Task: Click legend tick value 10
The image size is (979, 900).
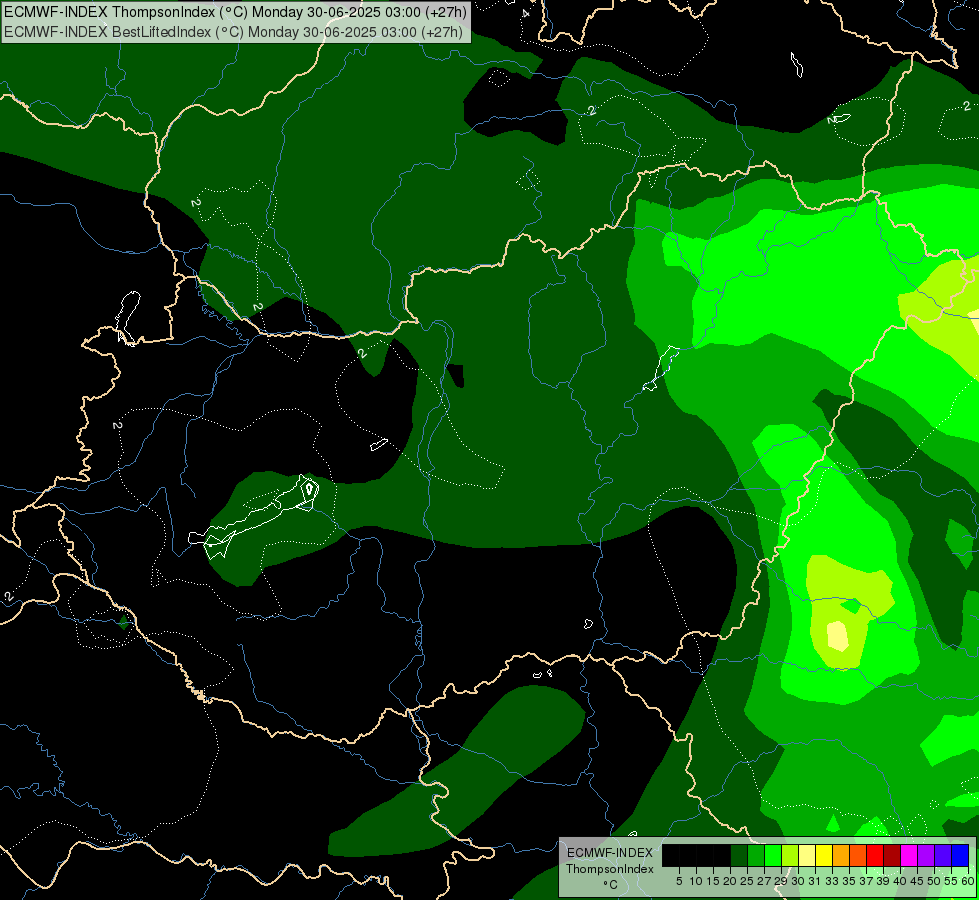Action: click(696, 881)
